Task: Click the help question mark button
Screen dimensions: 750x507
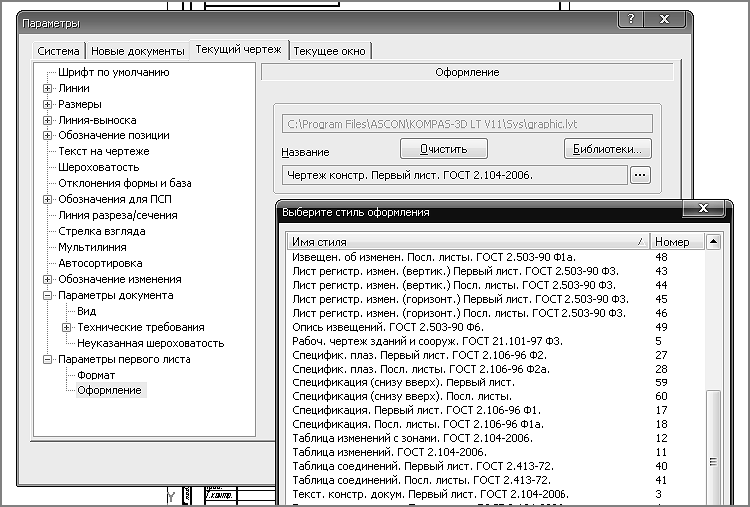Action: [x=631, y=19]
